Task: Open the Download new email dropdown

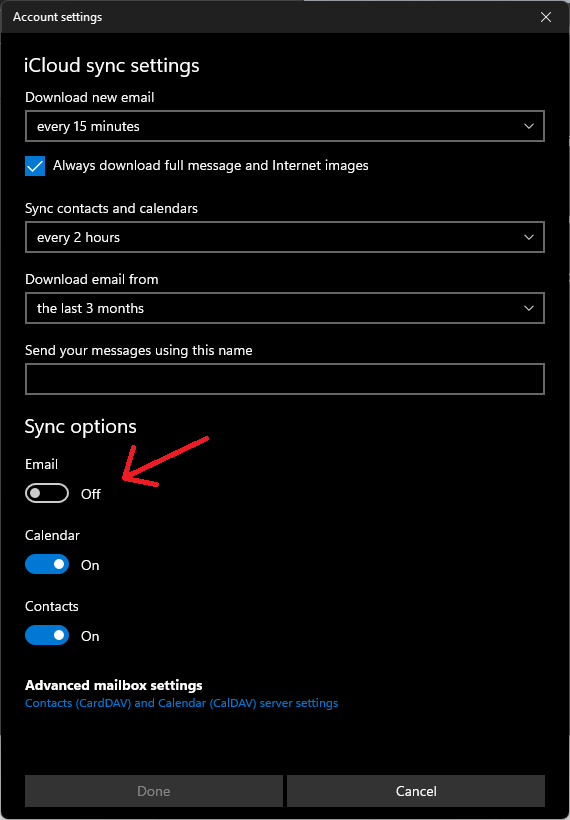Action: click(284, 126)
